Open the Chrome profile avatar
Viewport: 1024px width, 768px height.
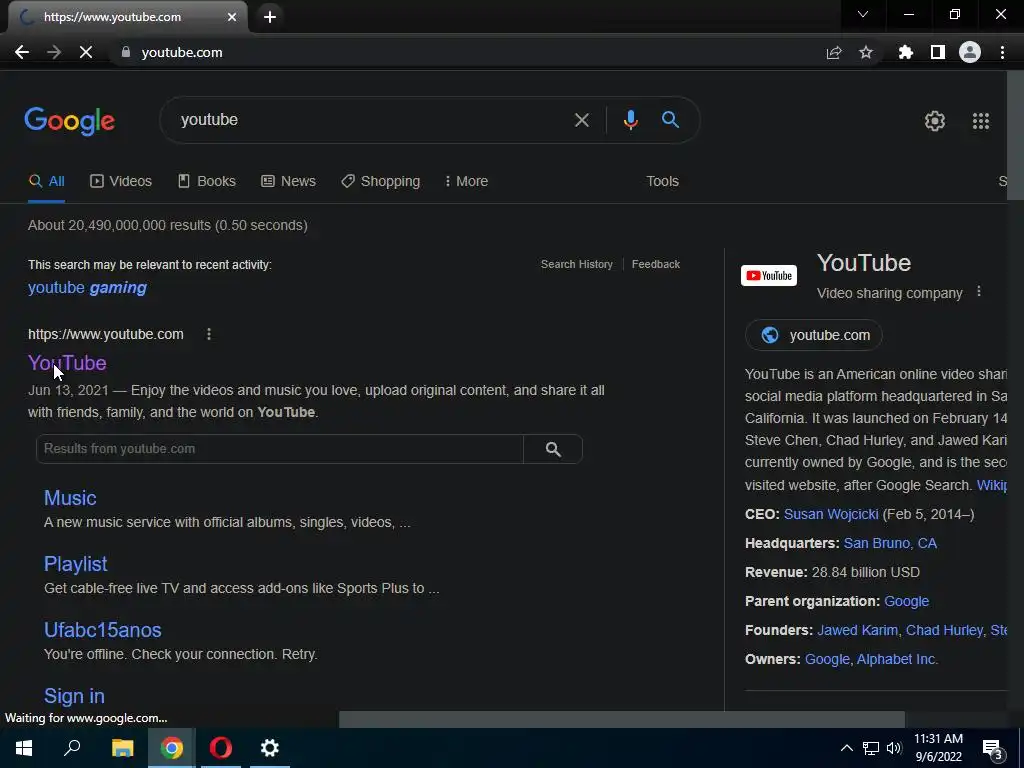pyautogui.click(x=970, y=52)
